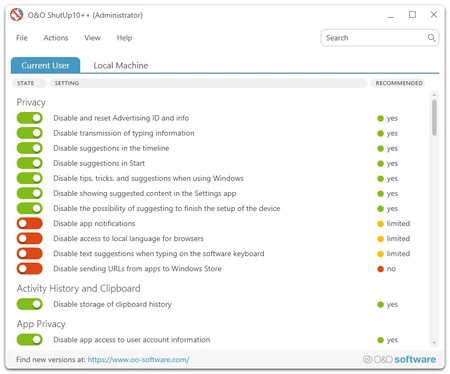Click the green 'yes' dot for Advertising ID

coord(380,118)
